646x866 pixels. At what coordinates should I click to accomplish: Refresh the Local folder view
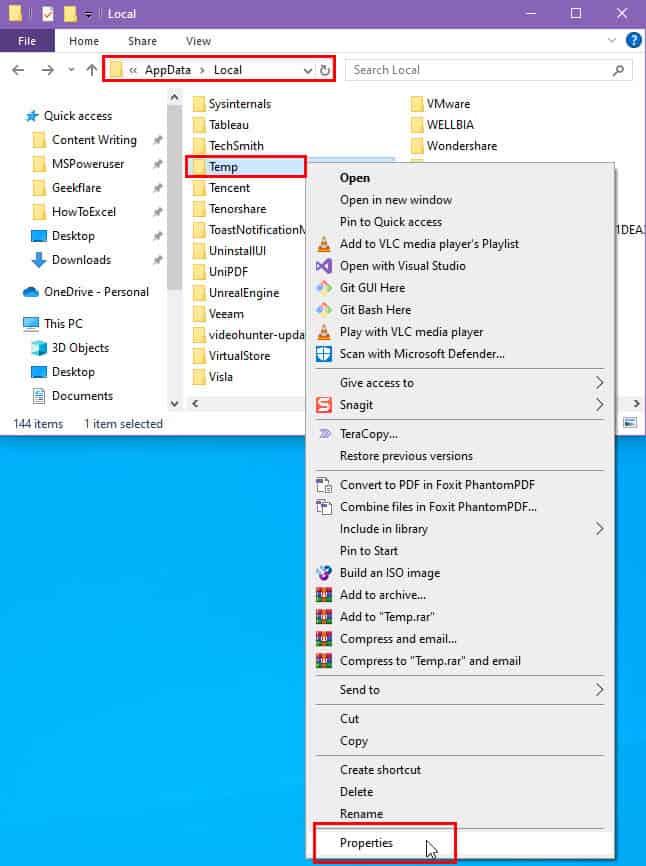[x=325, y=70]
